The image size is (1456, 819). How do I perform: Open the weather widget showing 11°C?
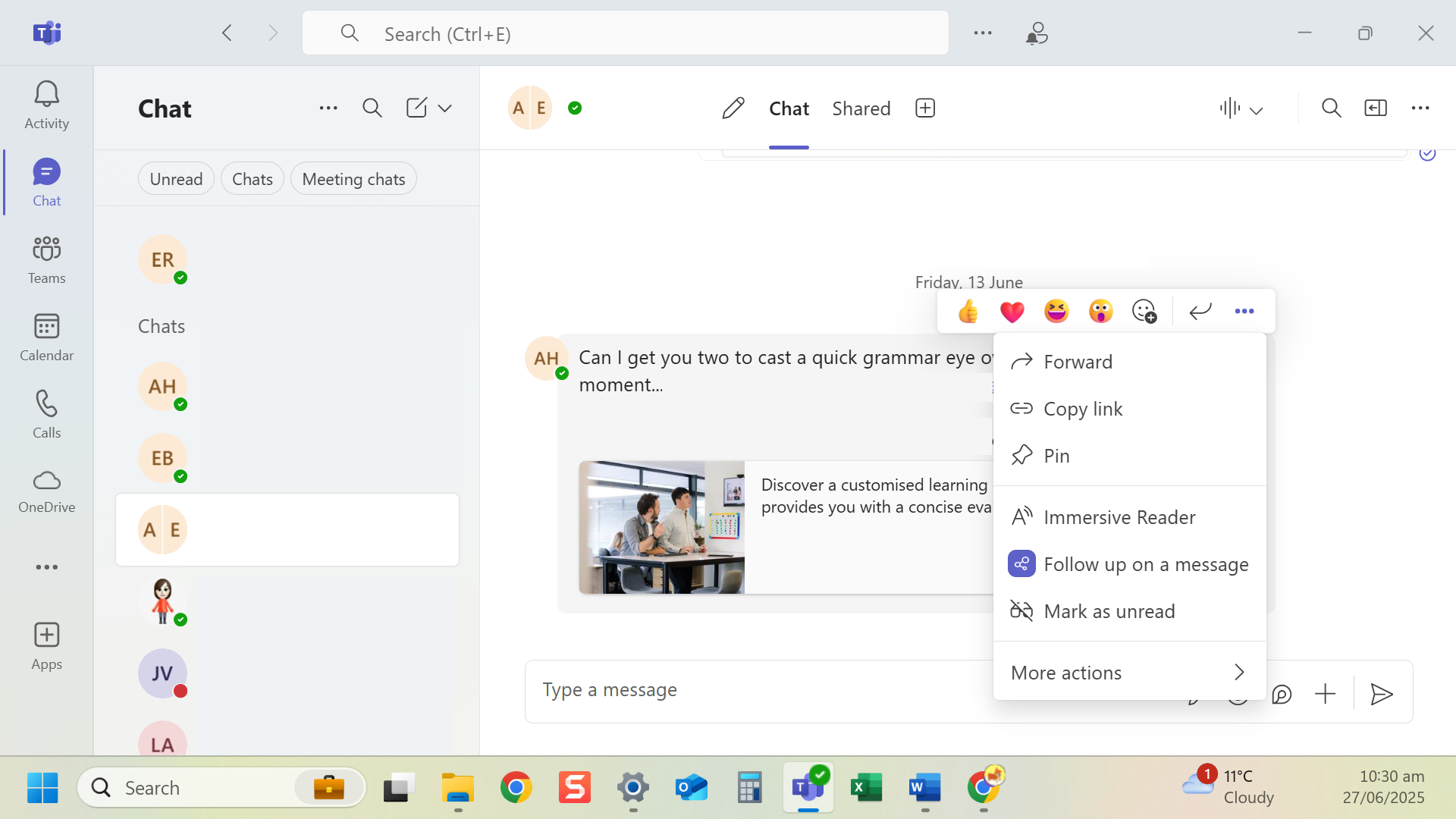pyautogui.click(x=1228, y=786)
